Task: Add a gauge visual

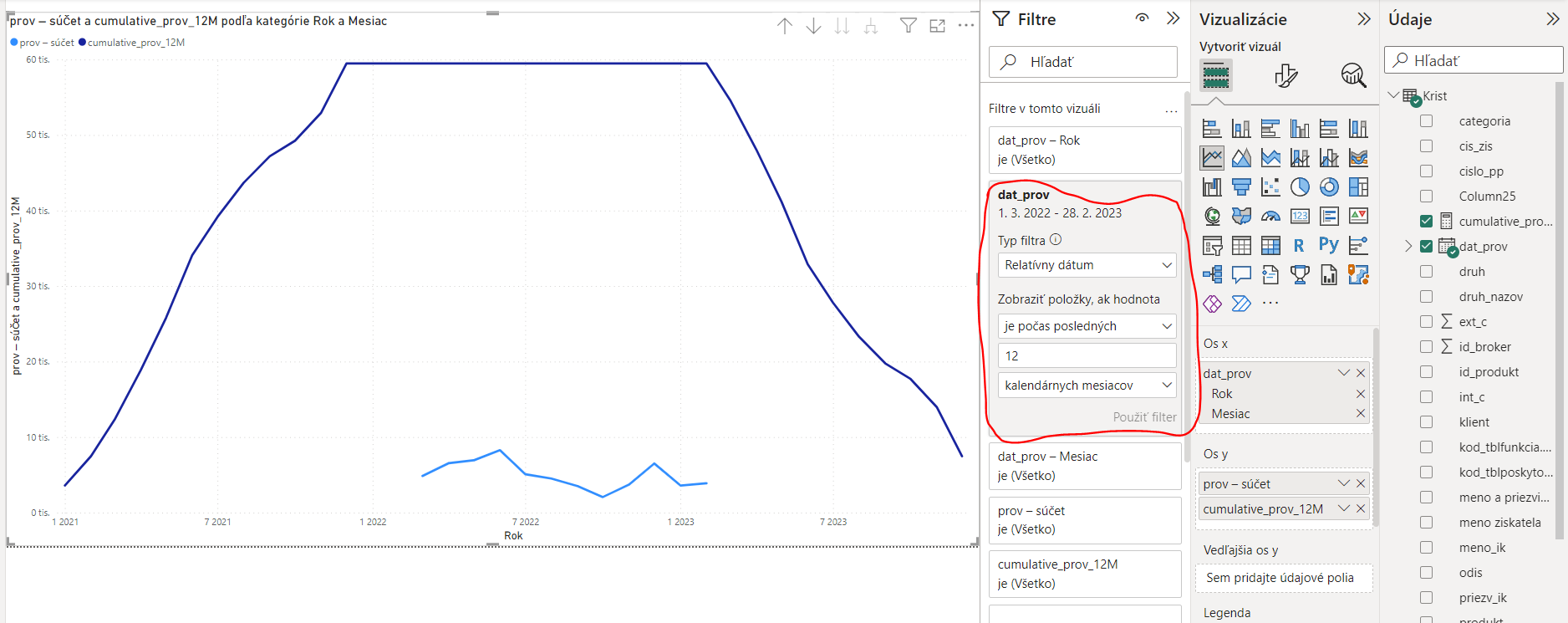Action: pos(1270,216)
